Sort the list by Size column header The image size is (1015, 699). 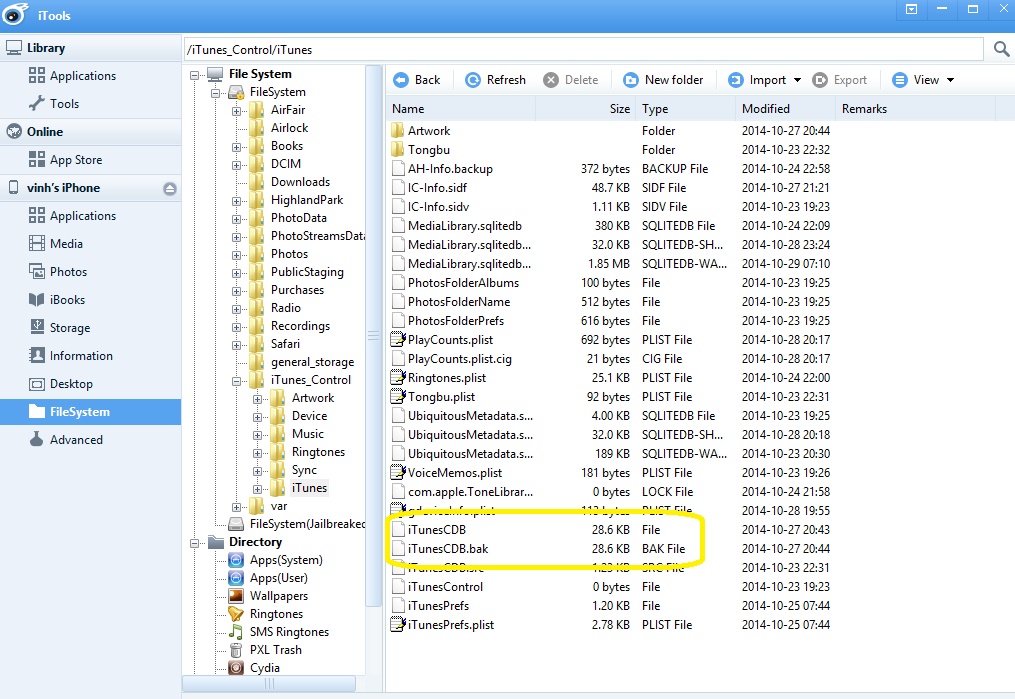620,109
